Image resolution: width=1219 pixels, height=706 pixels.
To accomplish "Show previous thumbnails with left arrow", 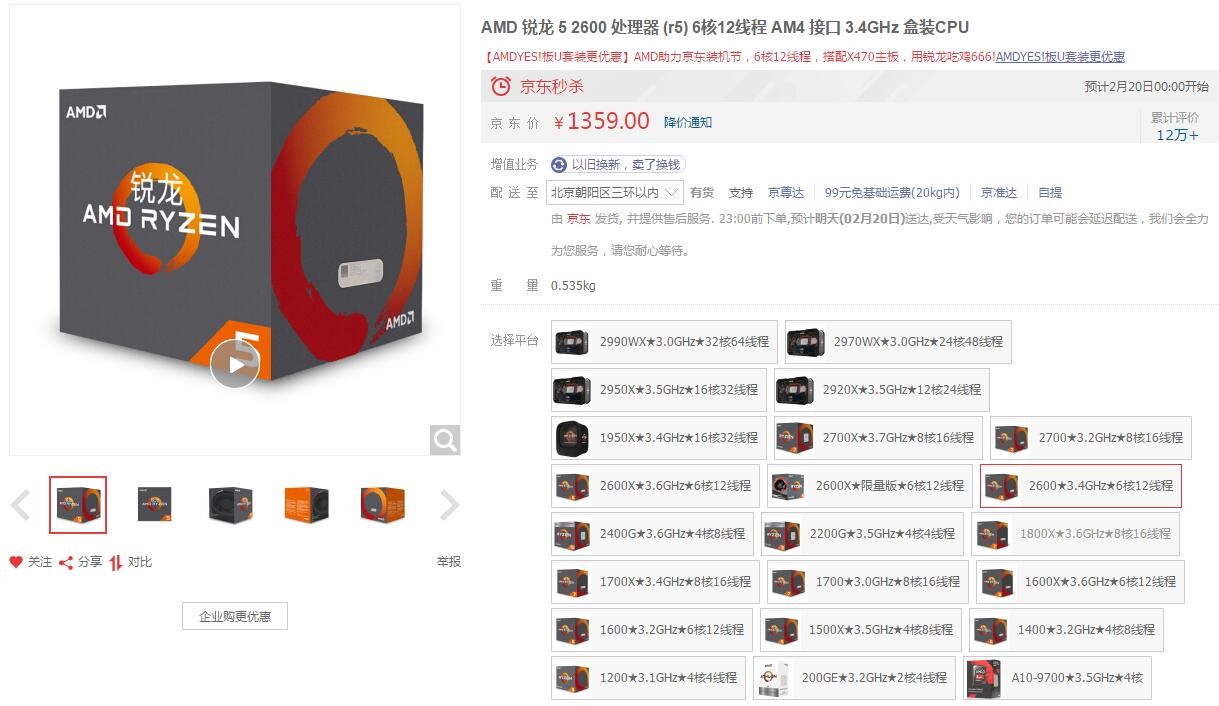I will point(20,505).
